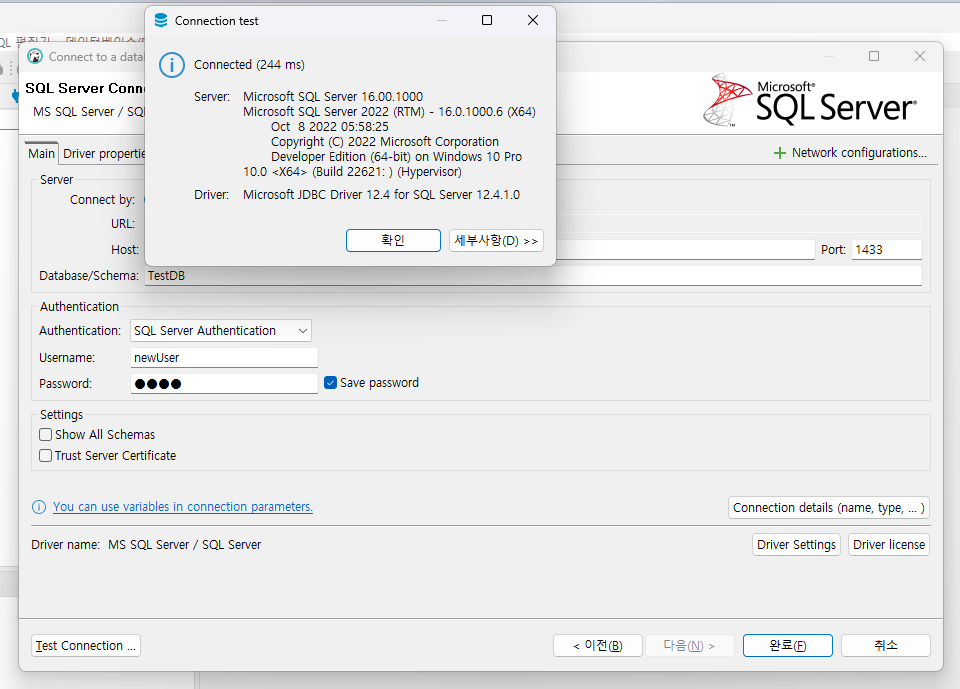Select 'Microsoft SQL Server 16.00.1000' text
The width and height of the screenshot is (960, 689).
(333, 97)
